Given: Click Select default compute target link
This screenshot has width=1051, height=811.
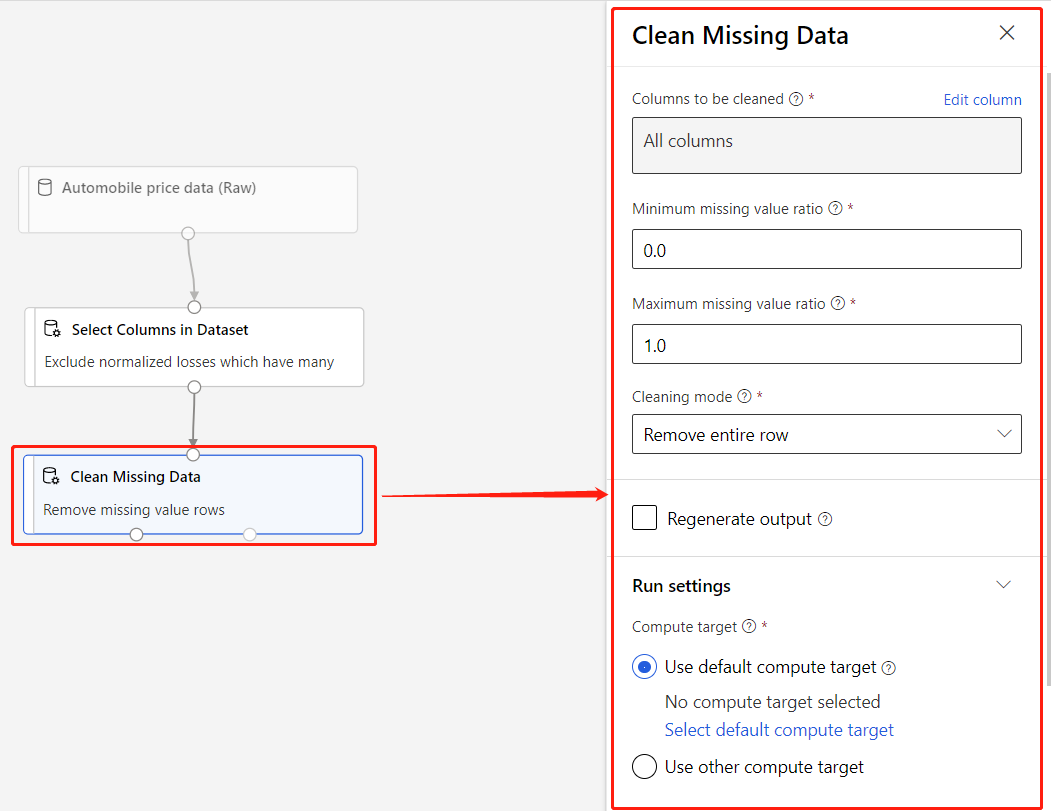Looking at the screenshot, I should click(779, 730).
